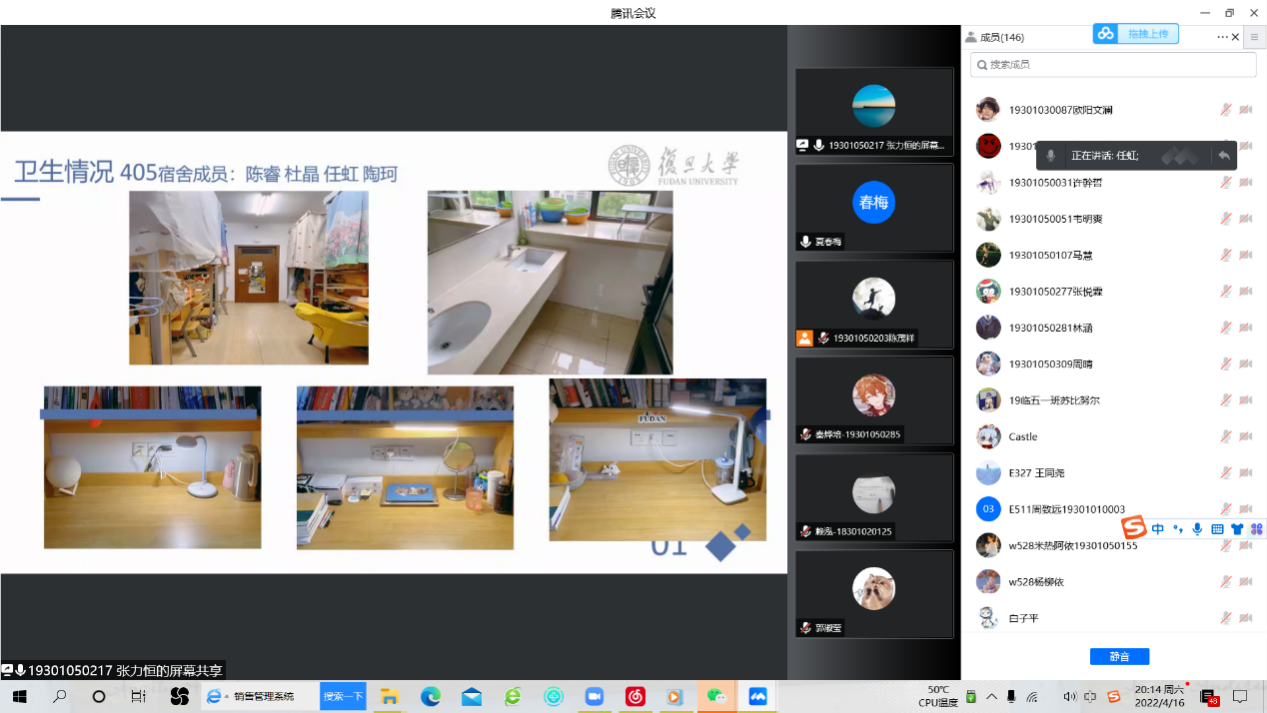The width and height of the screenshot is (1267, 713).
Task: Toggle microphone for 19301030087欧阳文澜
Action: pos(1226,110)
